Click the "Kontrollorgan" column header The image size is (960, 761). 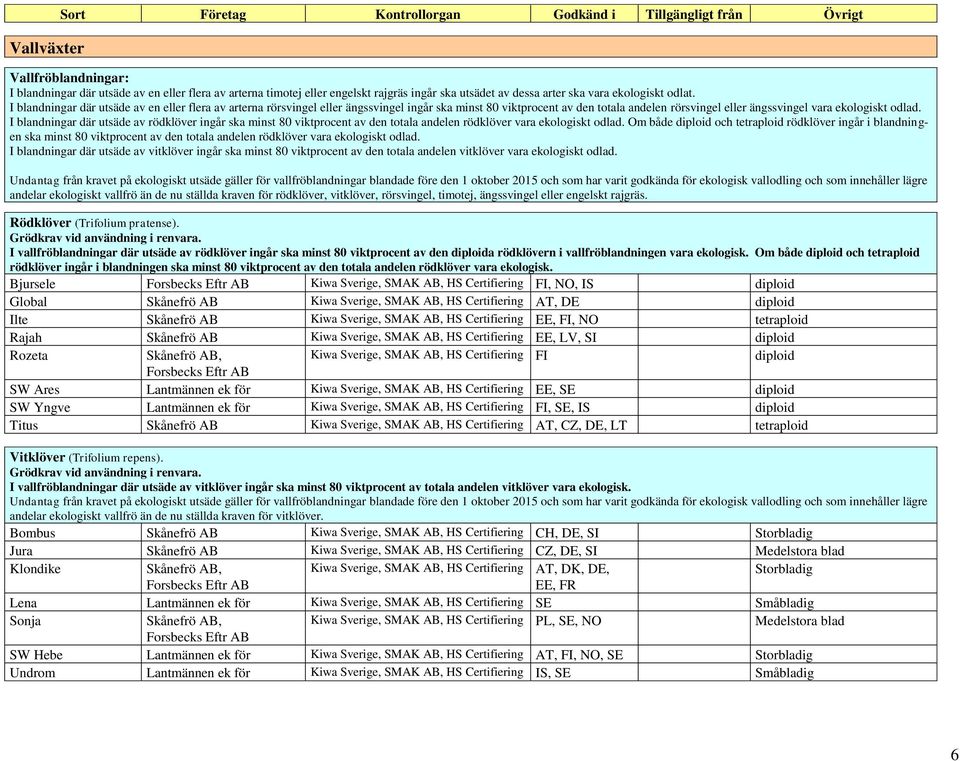(x=418, y=14)
